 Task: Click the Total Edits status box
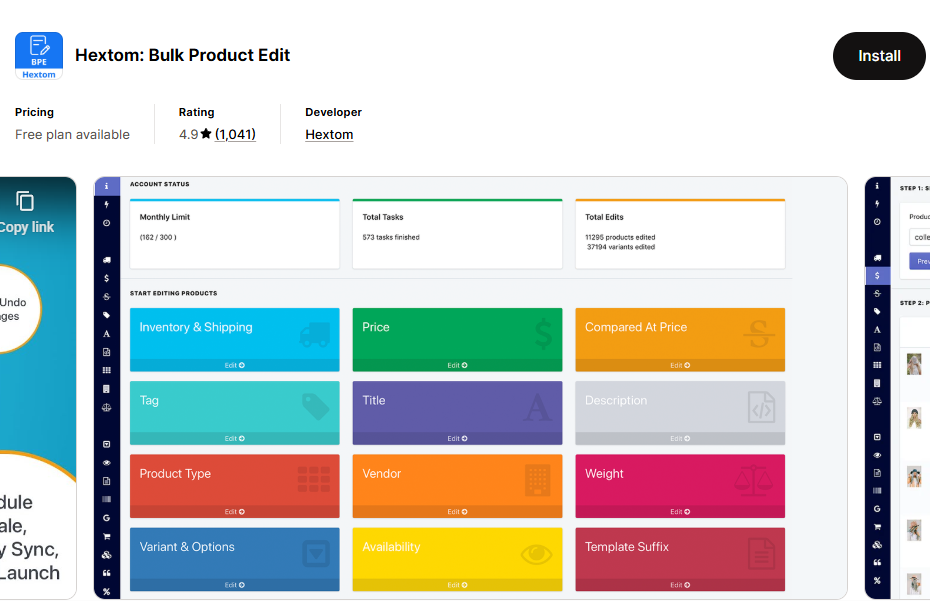pos(680,234)
